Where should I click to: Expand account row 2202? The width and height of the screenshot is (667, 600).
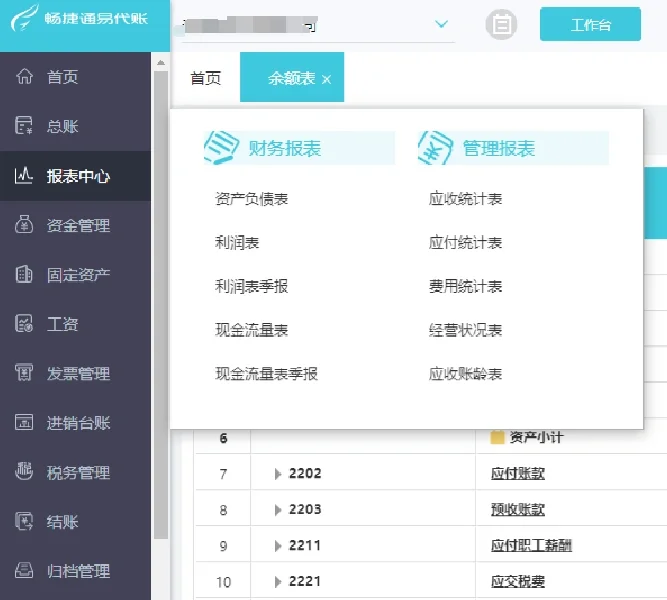pos(278,474)
